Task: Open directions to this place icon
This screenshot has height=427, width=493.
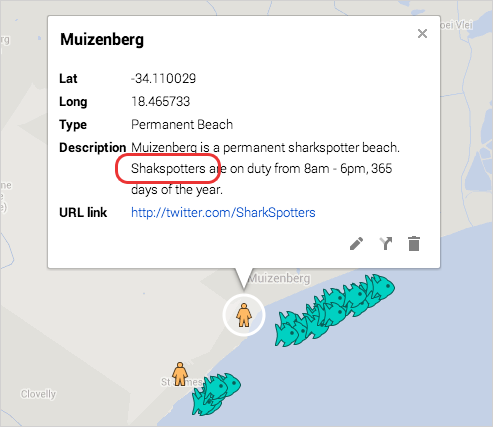Action: (386, 244)
